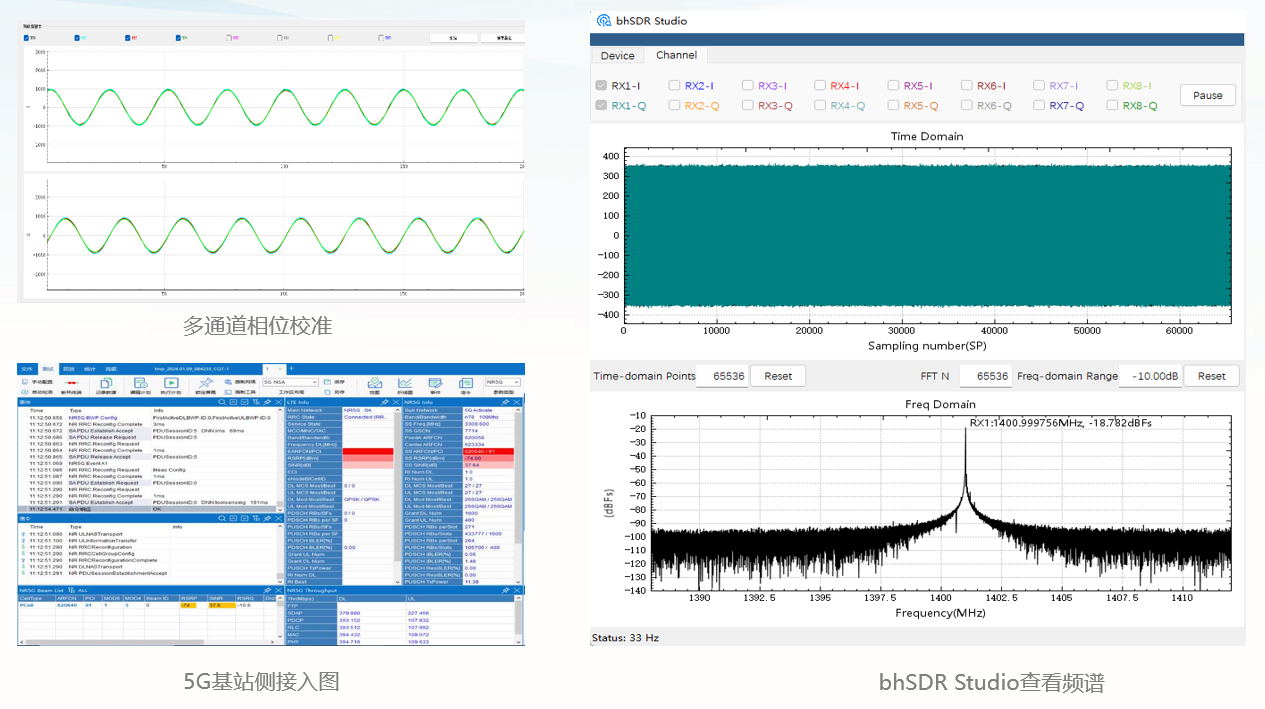
Task: Pin the NR5G Throughput panel
Action: [506, 590]
